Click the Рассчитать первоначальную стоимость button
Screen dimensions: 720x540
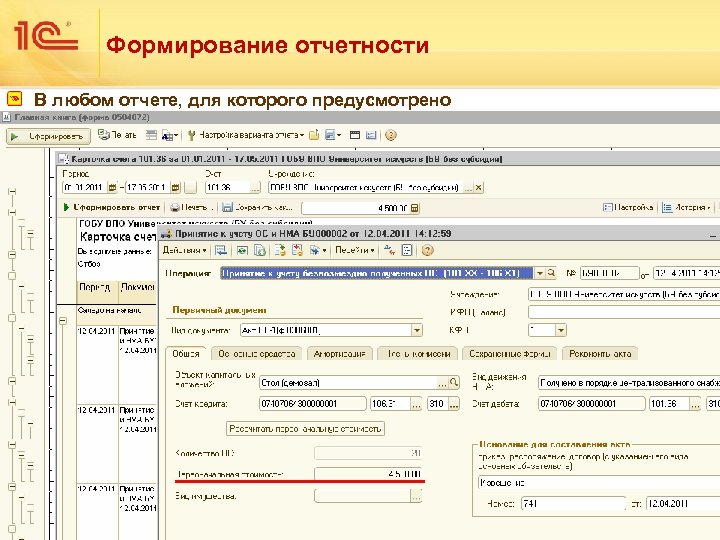point(305,428)
